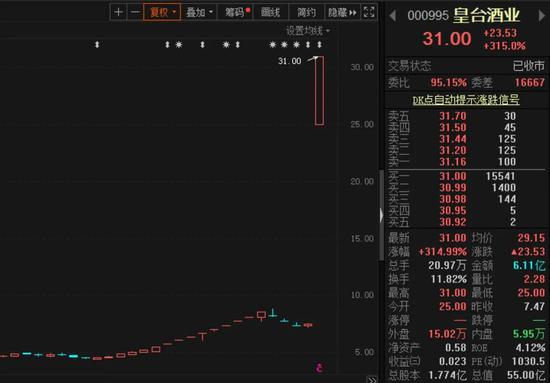Click the 金额 6.11亿 value
550x383 pixels.
[x=529, y=266]
